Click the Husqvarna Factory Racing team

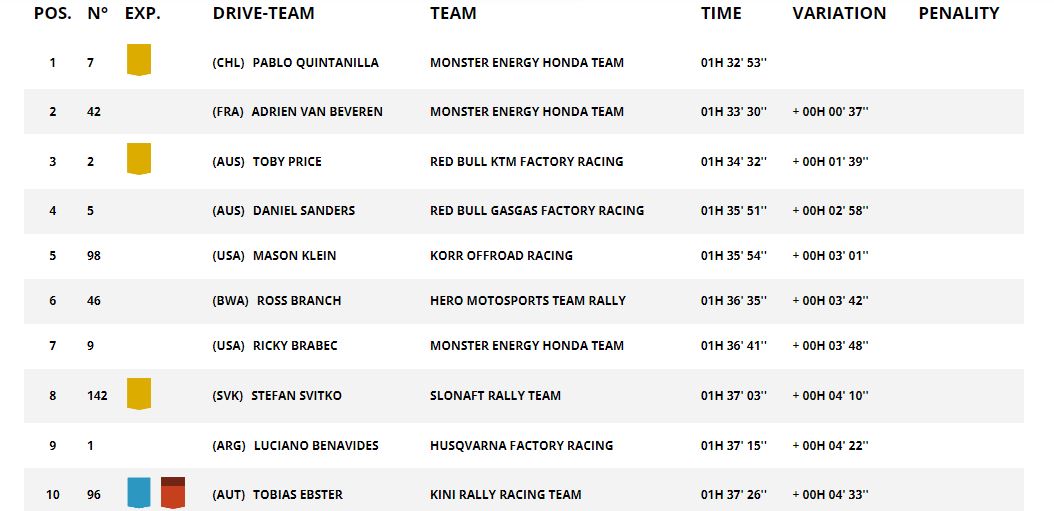[x=522, y=445]
